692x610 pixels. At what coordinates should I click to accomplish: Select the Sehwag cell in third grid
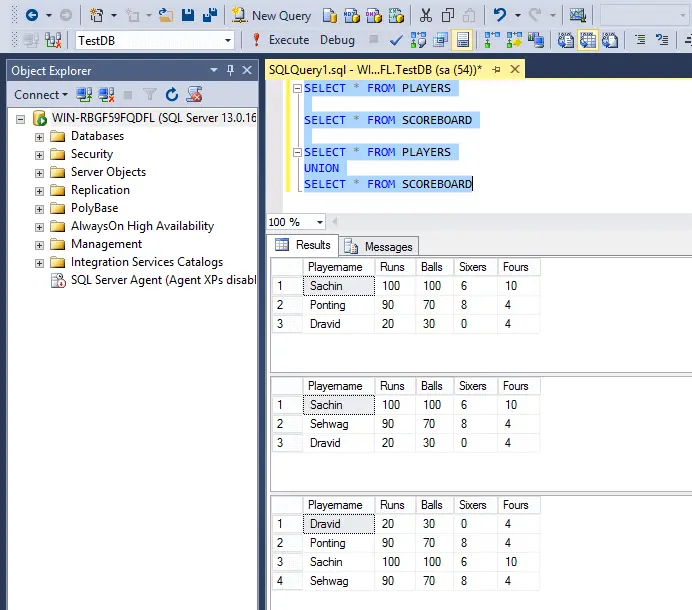pos(338,581)
